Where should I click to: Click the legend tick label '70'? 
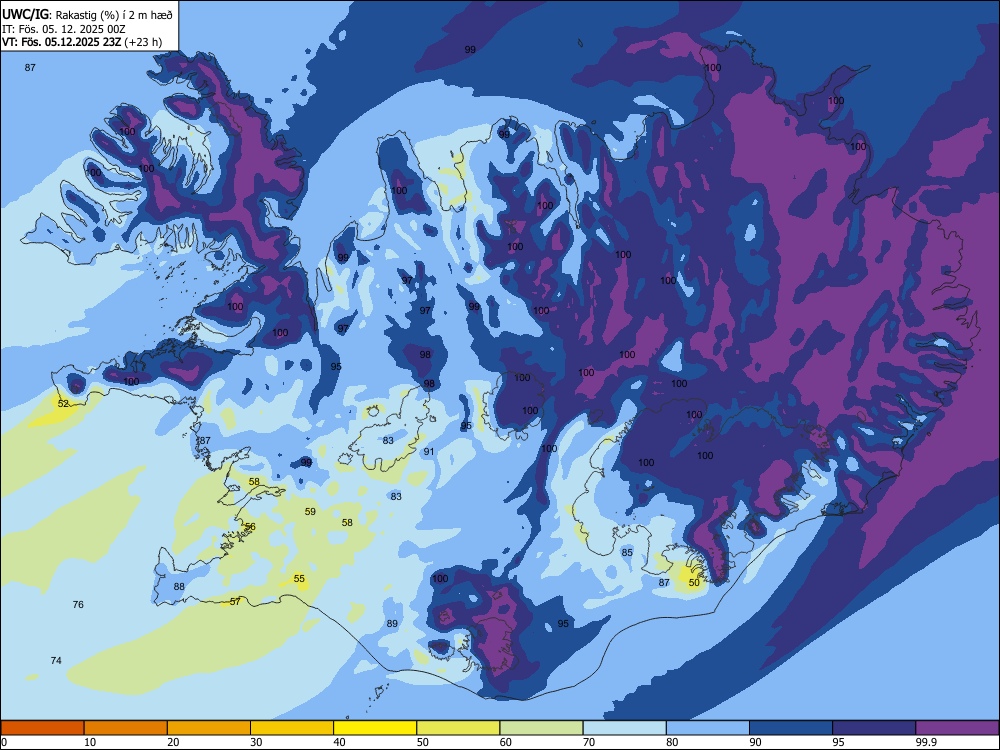point(589,742)
